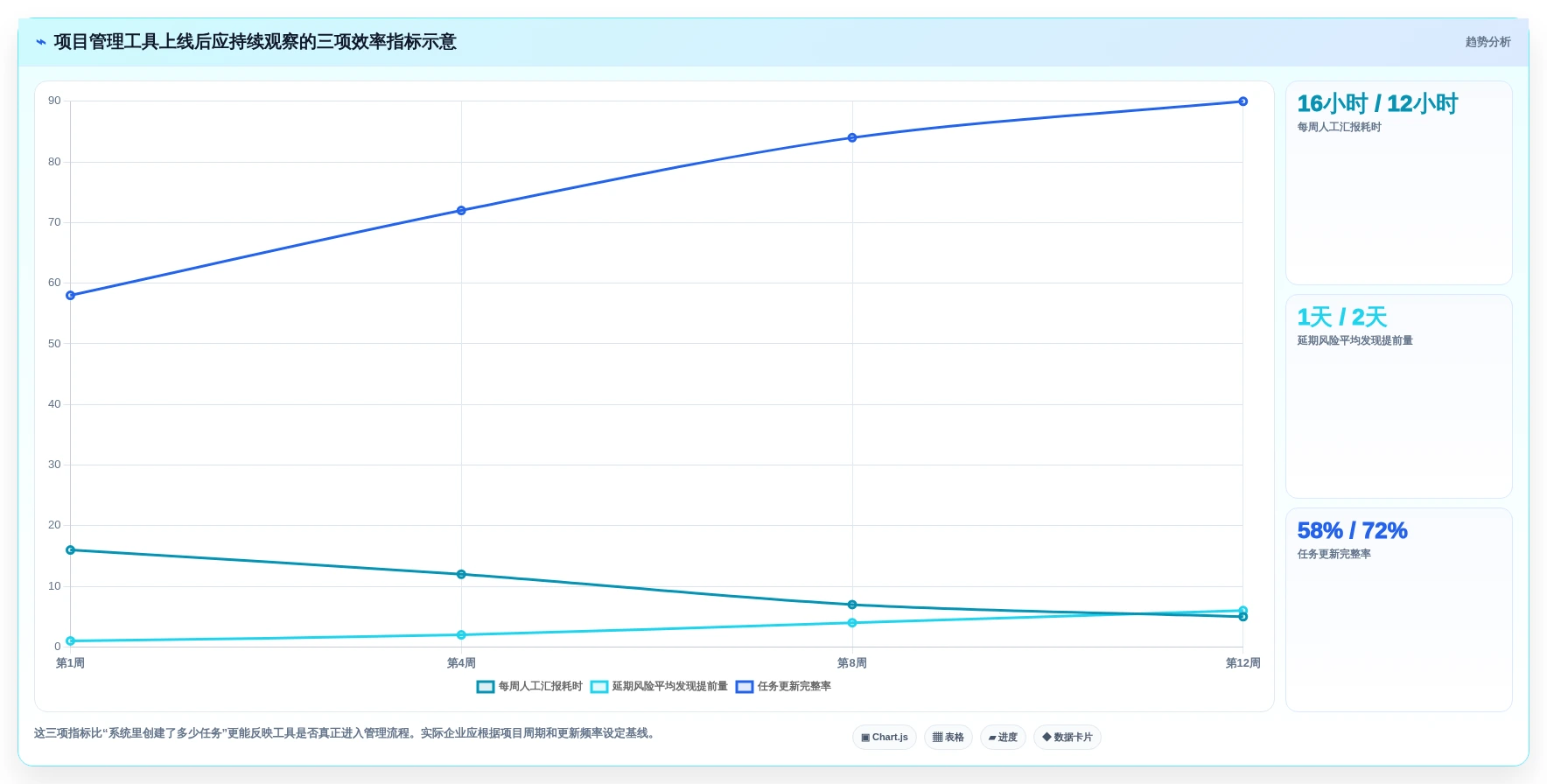This screenshot has width=1547, height=784.
Task: Click 每周人工汇报耗时 point at 第4周 (12)
Action: point(461,575)
